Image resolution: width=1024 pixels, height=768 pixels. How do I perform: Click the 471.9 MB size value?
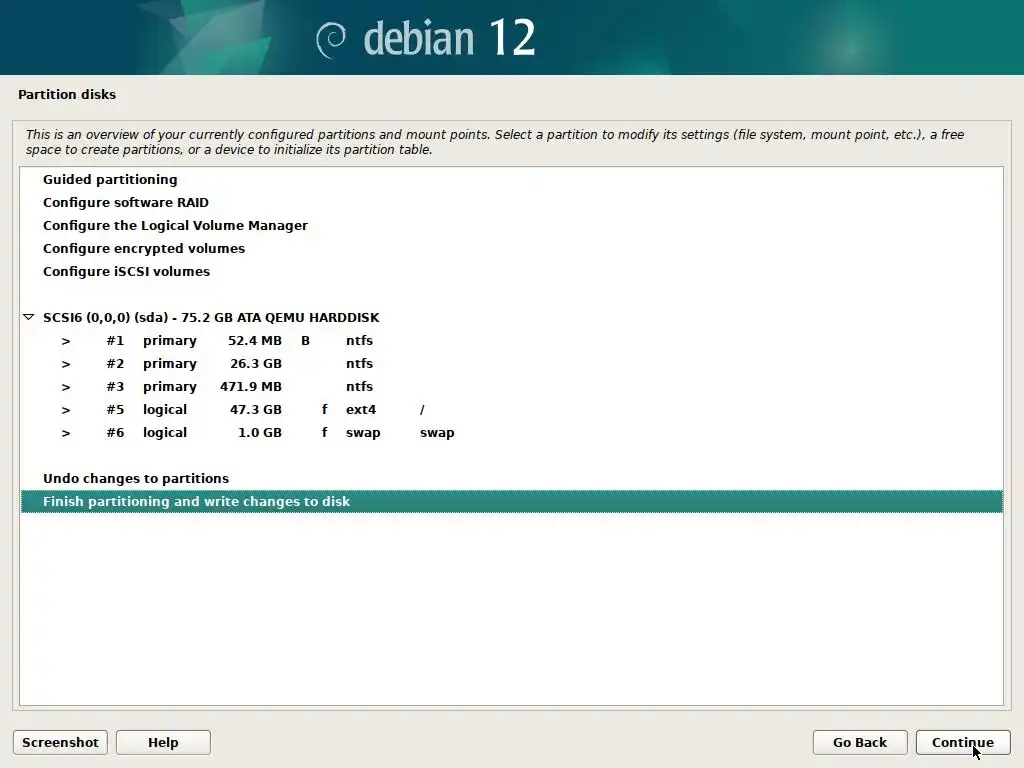pos(251,386)
